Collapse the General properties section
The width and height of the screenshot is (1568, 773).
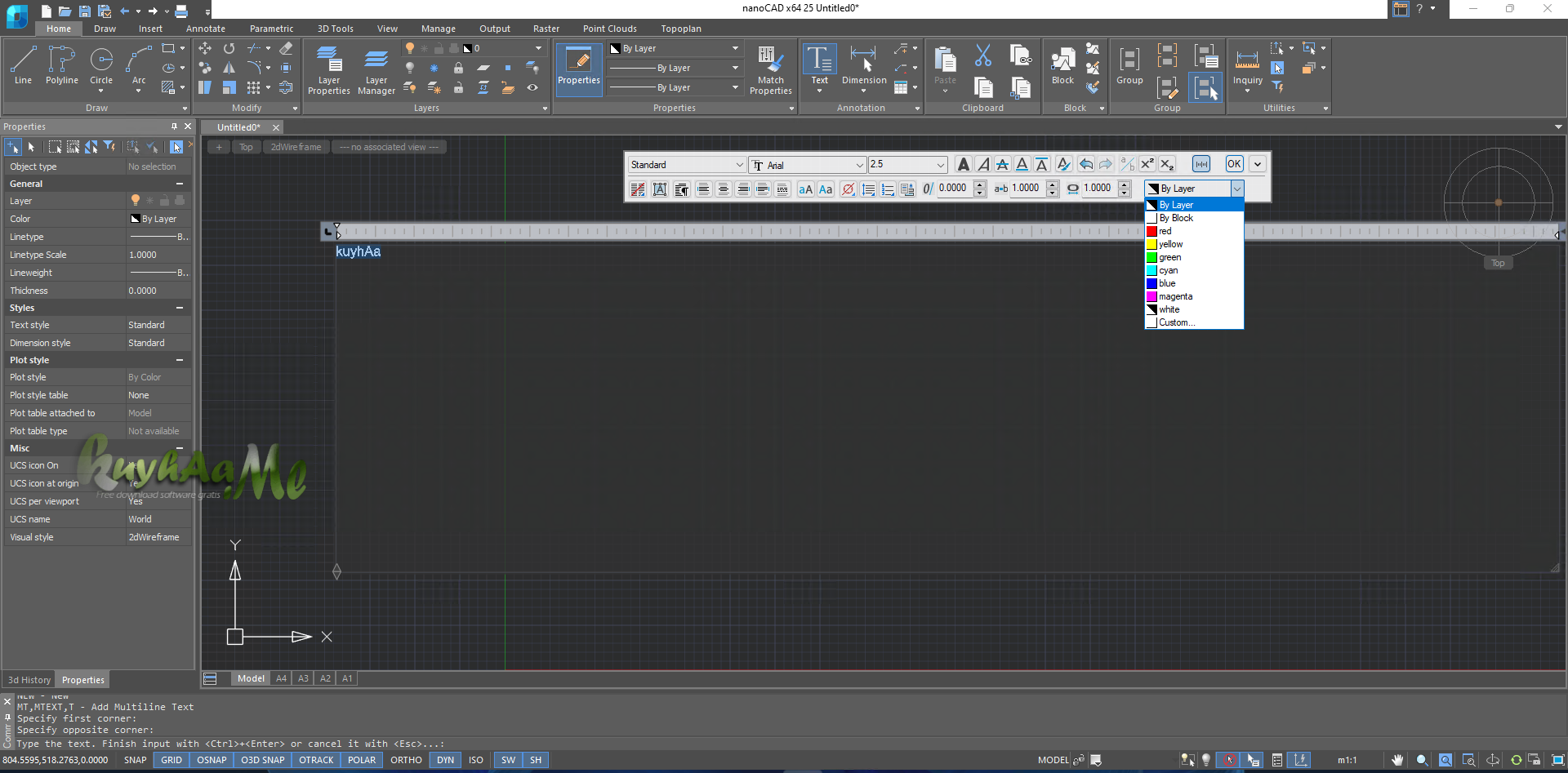pyautogui.click(x=180, y=184)
